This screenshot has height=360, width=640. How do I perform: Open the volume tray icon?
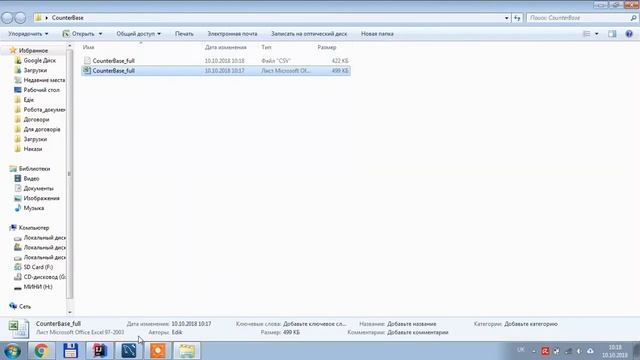click(579, 351)
